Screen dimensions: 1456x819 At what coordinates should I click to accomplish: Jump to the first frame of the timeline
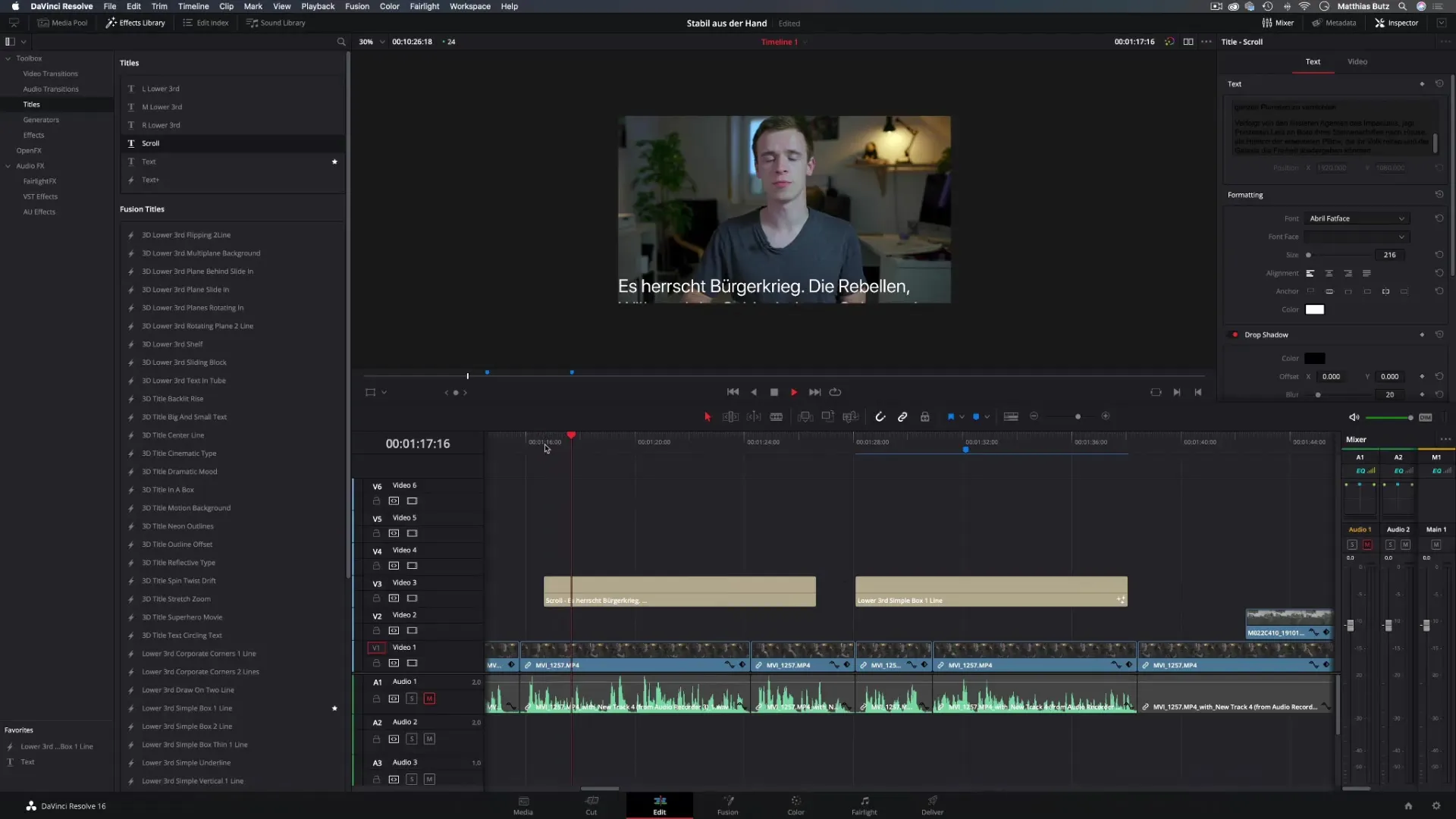pyautogui.click(x=733, y=392)
